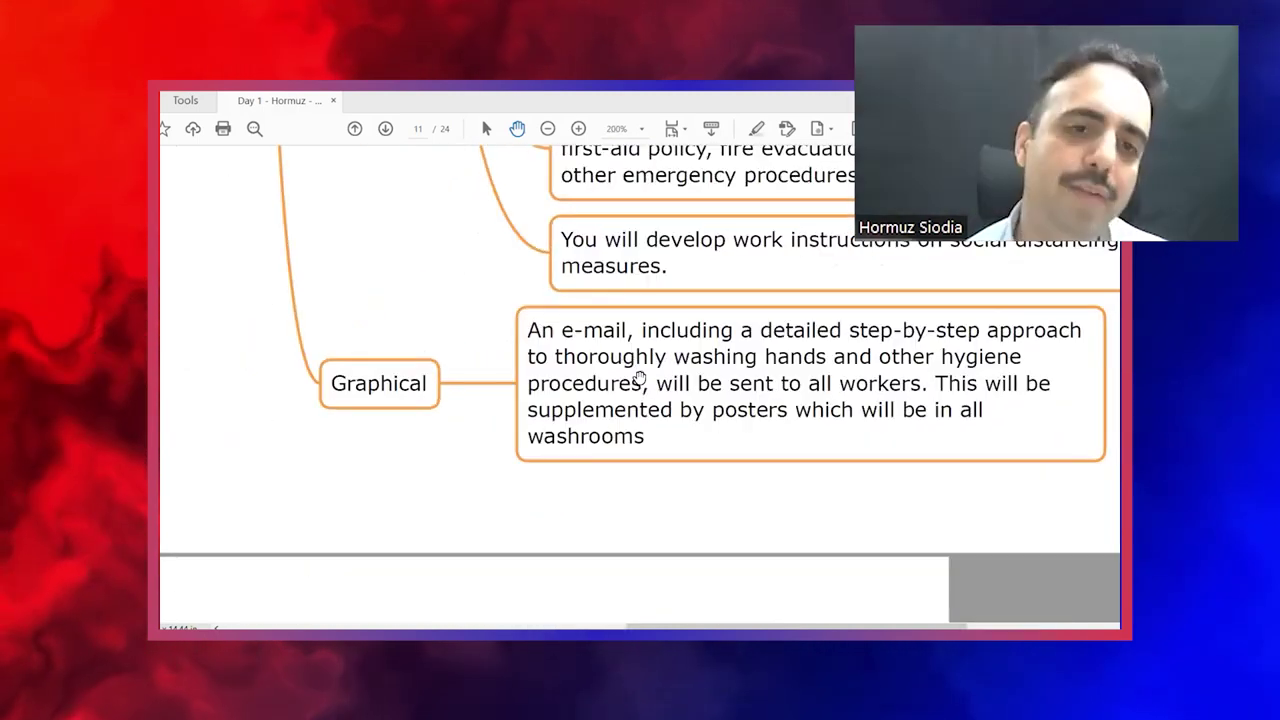Print the PDF document
This screenshot has height=720, width=1280.
tap(223, 129)
